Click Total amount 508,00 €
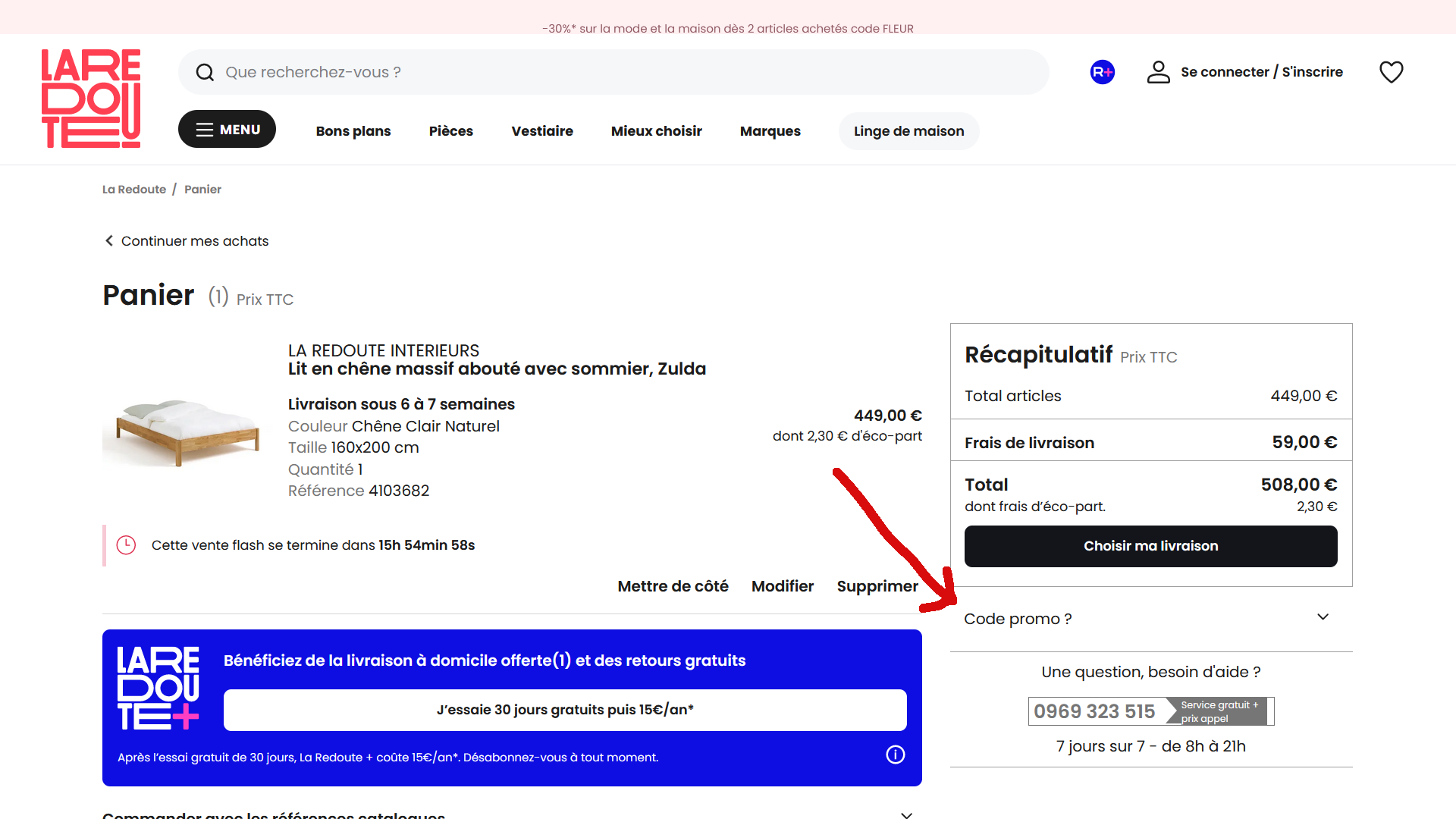This screenshot has height=819, width=1456. pyautogui.click(x=1299, y=485)
